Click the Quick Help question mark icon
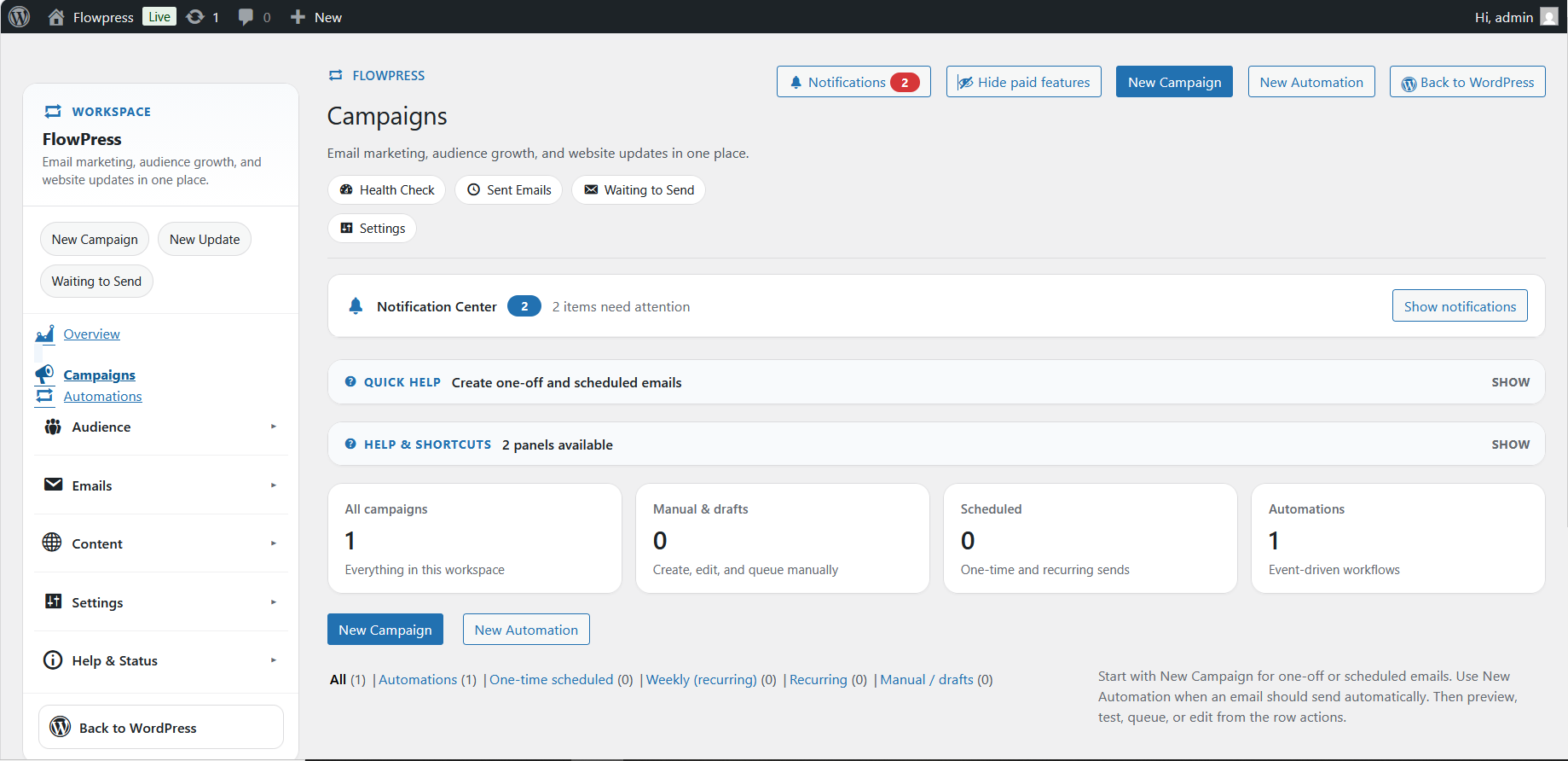This screenshot has width=1568, height=761. [x=350, y=382]
